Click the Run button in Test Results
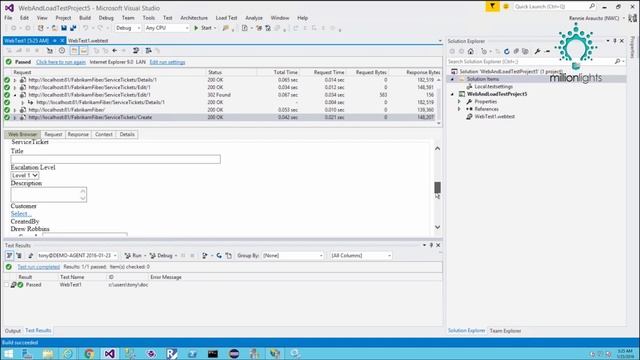 133,256
